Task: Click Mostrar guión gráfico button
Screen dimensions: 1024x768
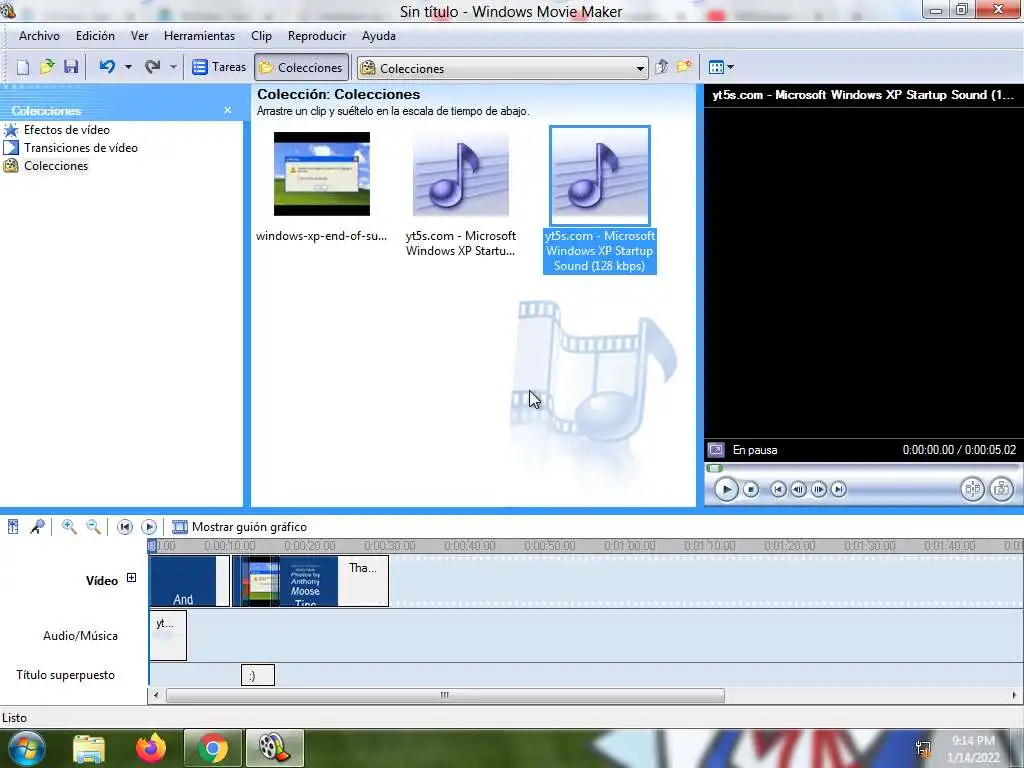Action: pyautogui.click(x=239, y=527)
